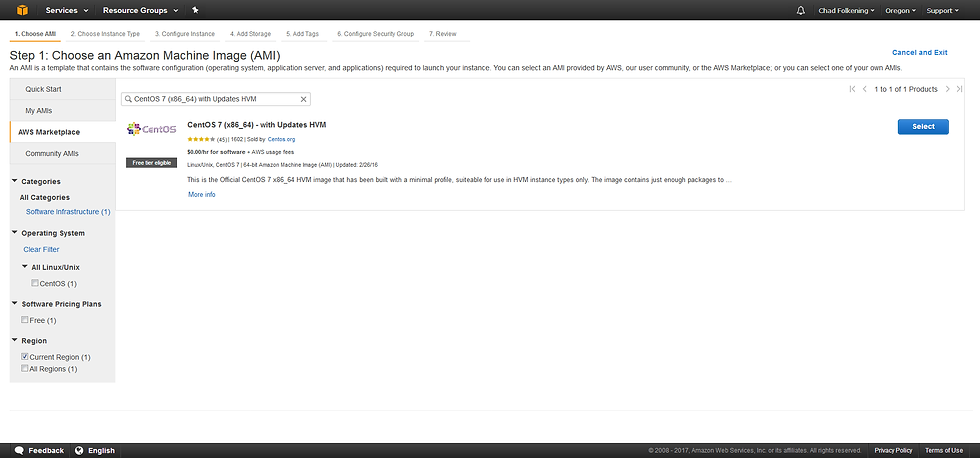Screen dimensions: 980x458
Task: Click the Free tier eligible badge
Action: 151,162
